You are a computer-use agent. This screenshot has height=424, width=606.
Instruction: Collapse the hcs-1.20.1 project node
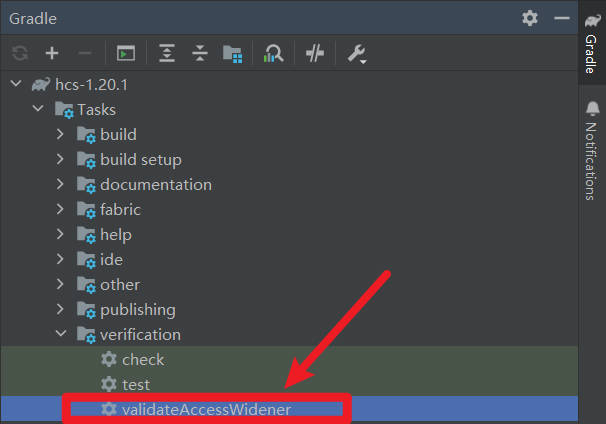(x=16, y=83)
